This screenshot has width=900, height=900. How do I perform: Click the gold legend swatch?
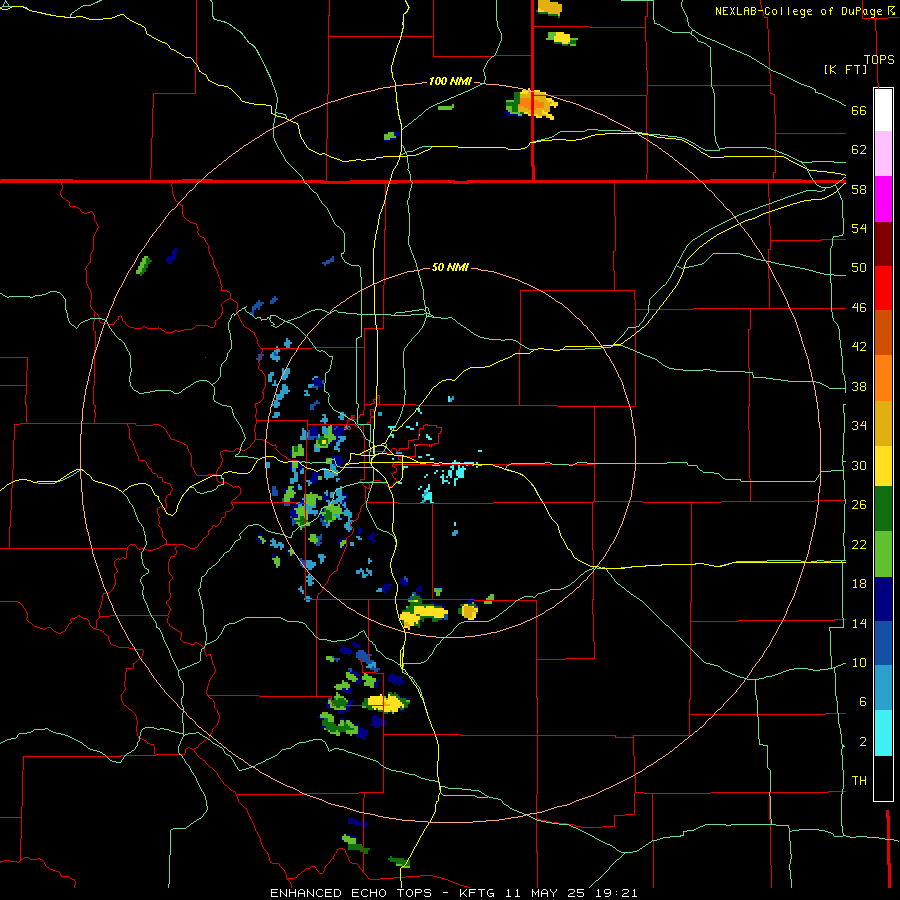tap(883, 423)
